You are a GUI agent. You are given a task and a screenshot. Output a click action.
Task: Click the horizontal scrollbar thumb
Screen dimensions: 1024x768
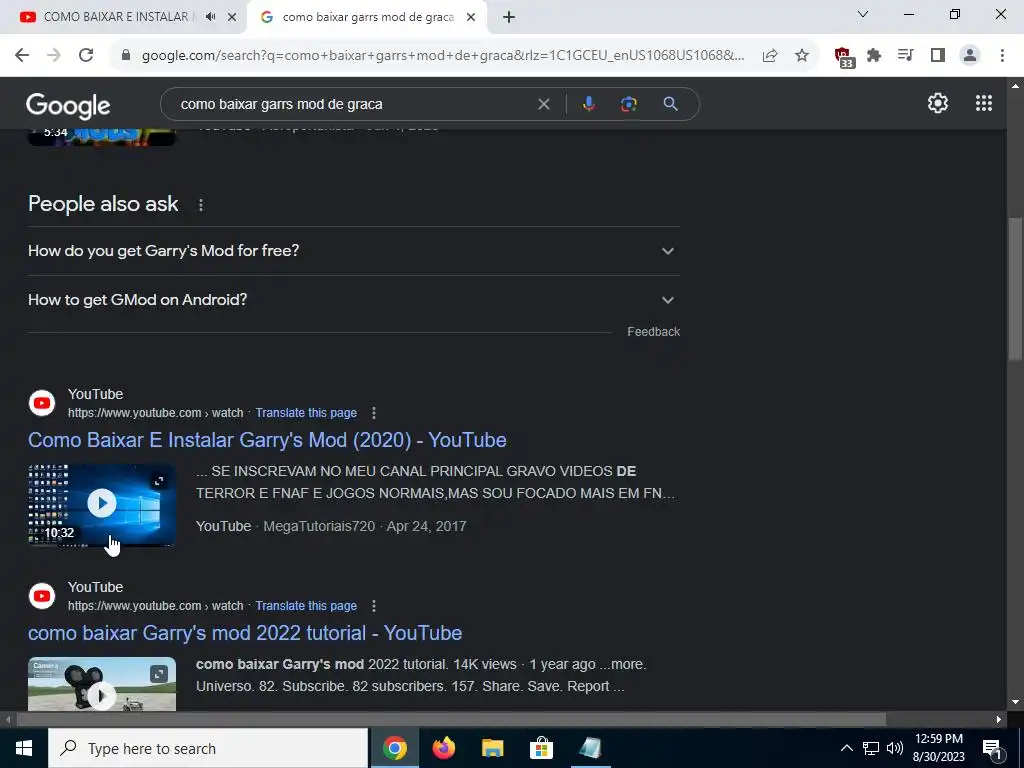(451, 720)
